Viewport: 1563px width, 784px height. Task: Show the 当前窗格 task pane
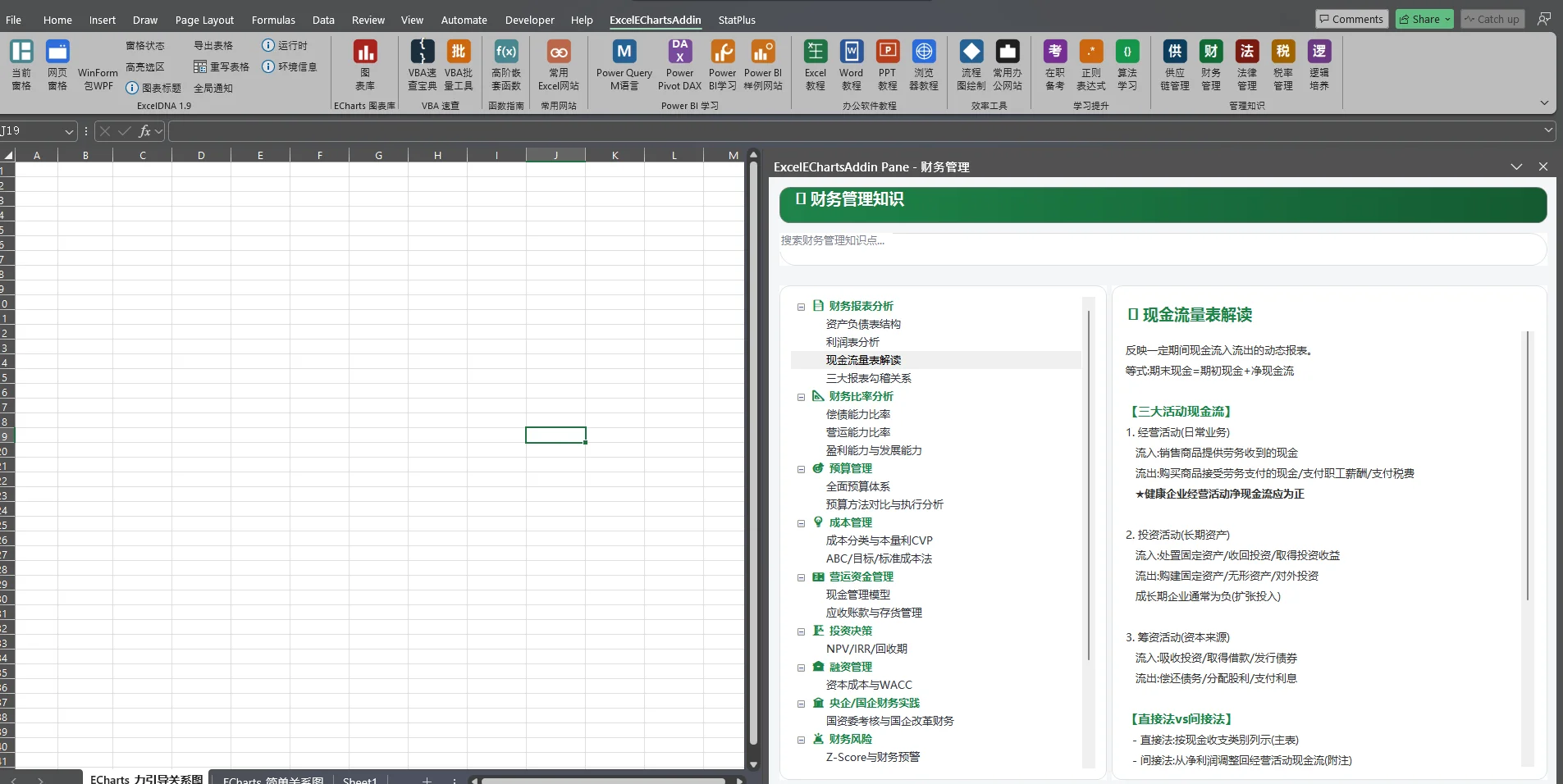(x=21, y=65)
